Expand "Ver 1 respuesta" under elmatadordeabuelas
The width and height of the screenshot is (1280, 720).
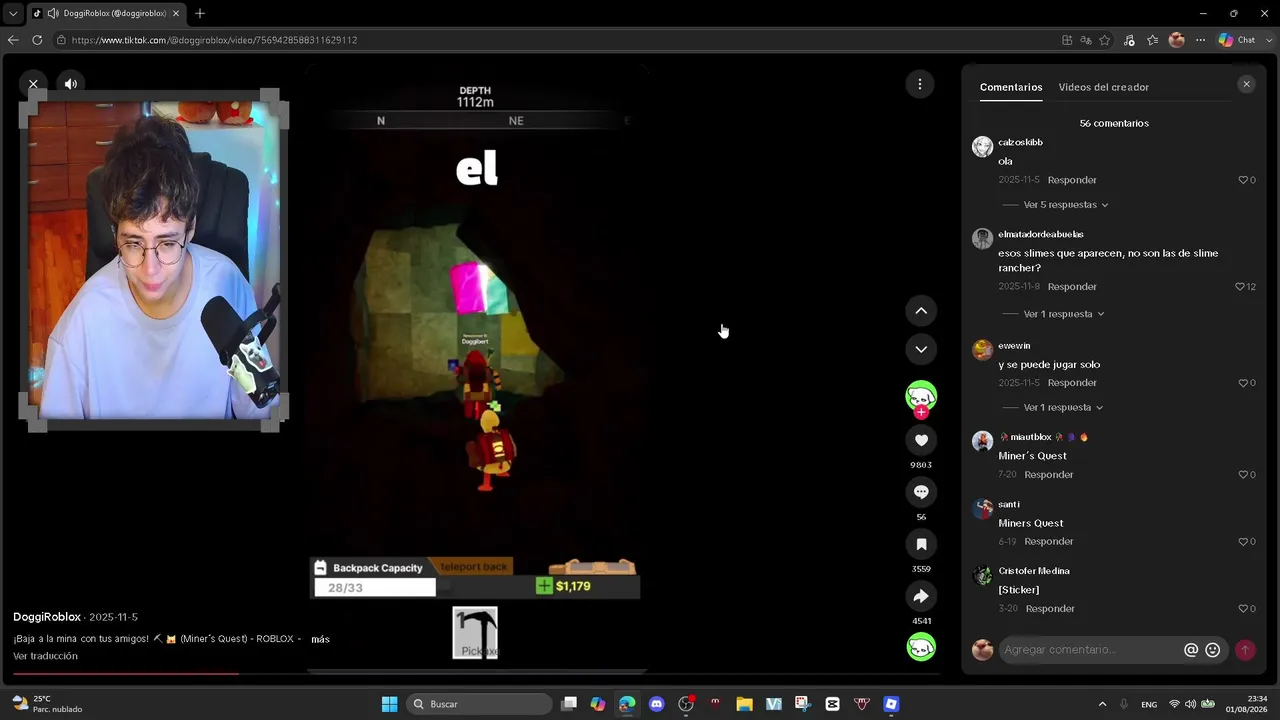[1064, 314]
